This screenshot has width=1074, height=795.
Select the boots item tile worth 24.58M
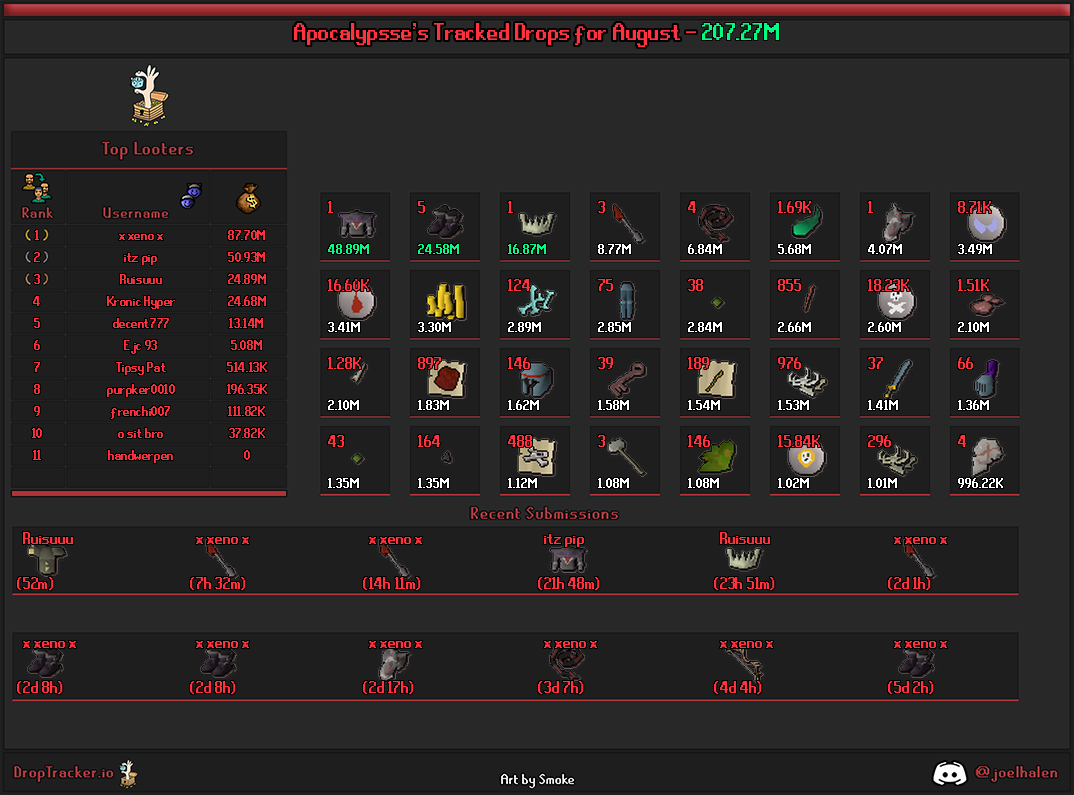tap(445, 227)
